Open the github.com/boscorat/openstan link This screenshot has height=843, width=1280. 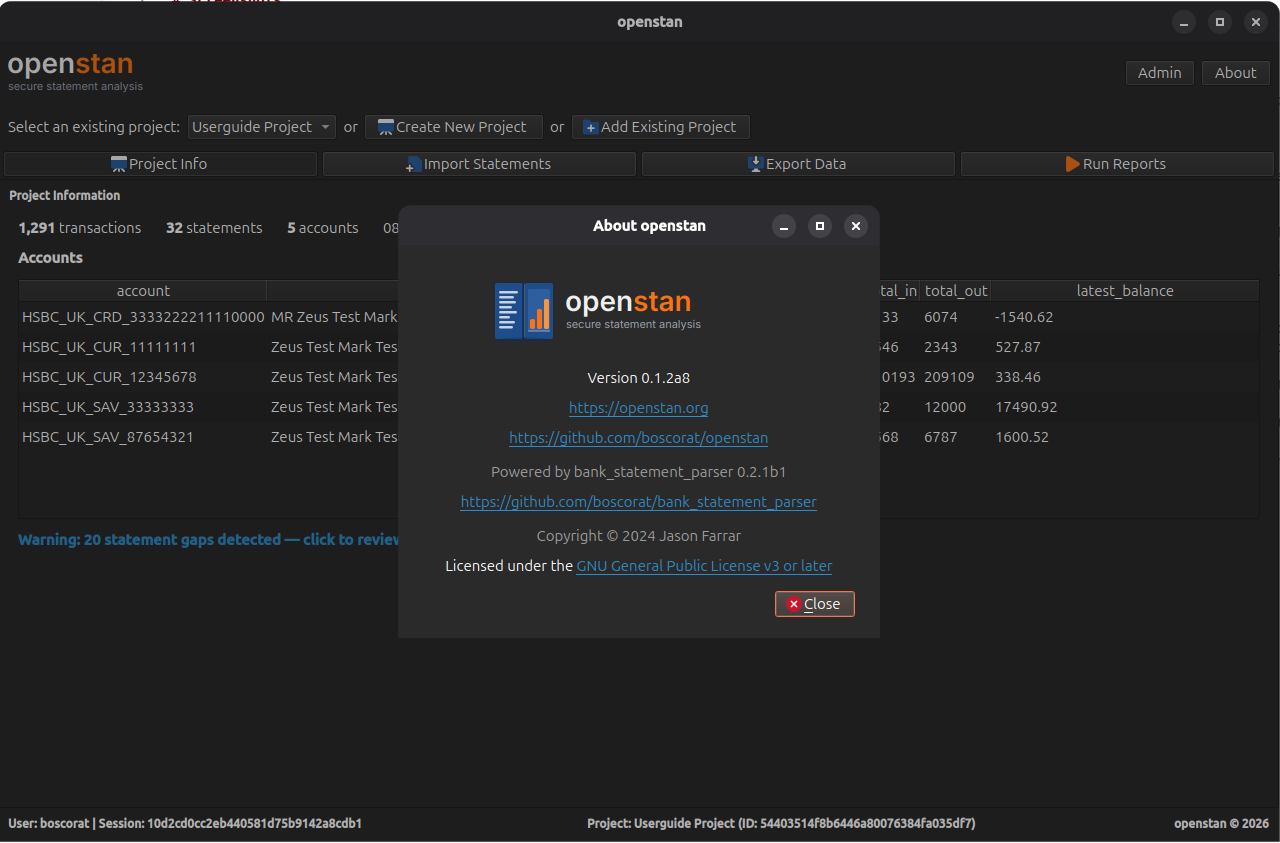tap(638, 438)
